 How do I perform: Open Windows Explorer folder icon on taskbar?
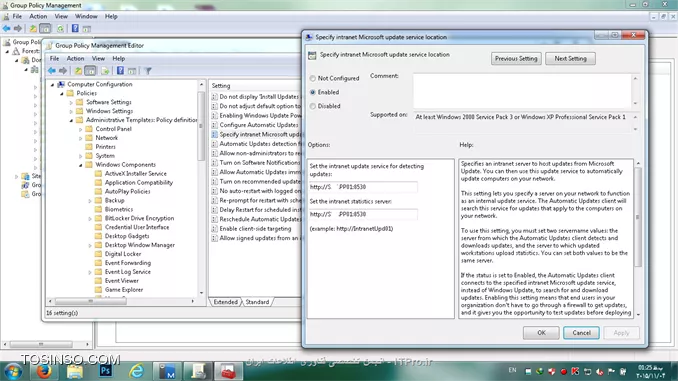pos(74,371)
